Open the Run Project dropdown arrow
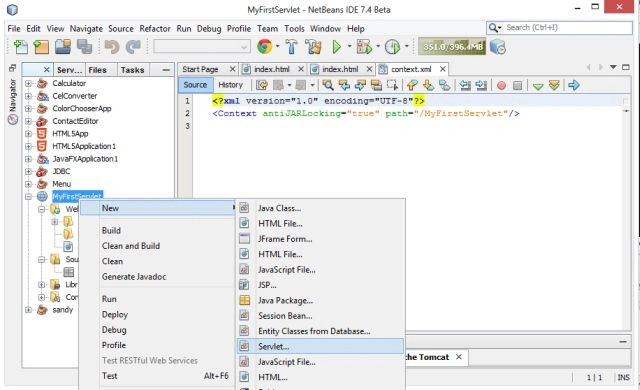This screenshot has width=640, height=390. coord(349,46)
